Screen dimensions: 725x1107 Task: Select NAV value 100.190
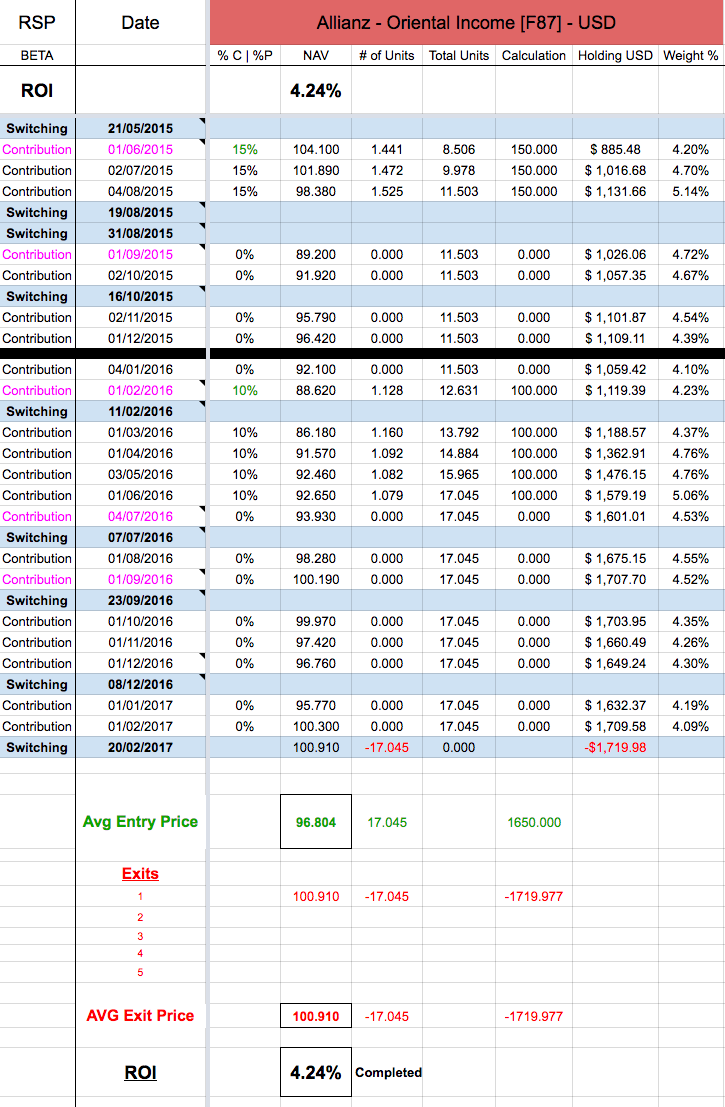pos(316,580)
